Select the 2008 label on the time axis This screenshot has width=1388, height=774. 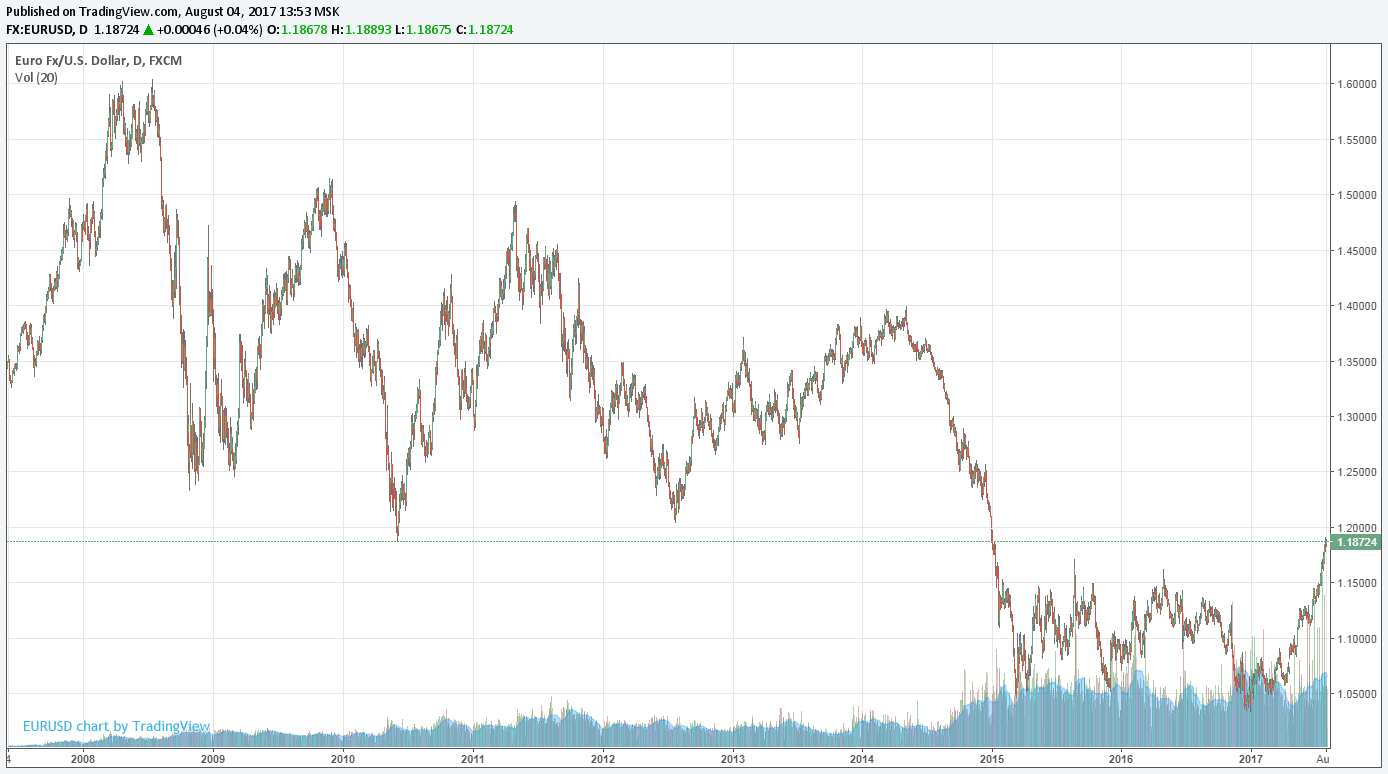[83, 760]
